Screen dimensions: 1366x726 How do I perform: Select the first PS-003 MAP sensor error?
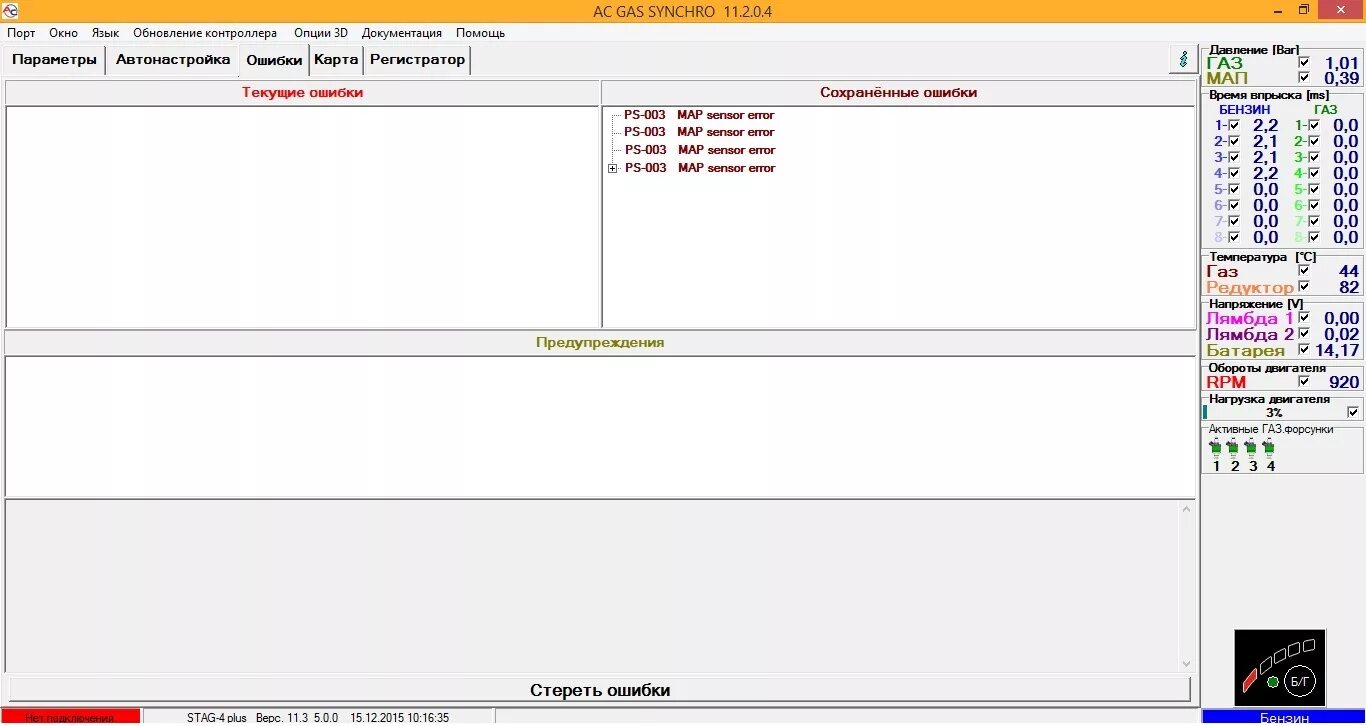pyautogui.click(x=699, y=115)
